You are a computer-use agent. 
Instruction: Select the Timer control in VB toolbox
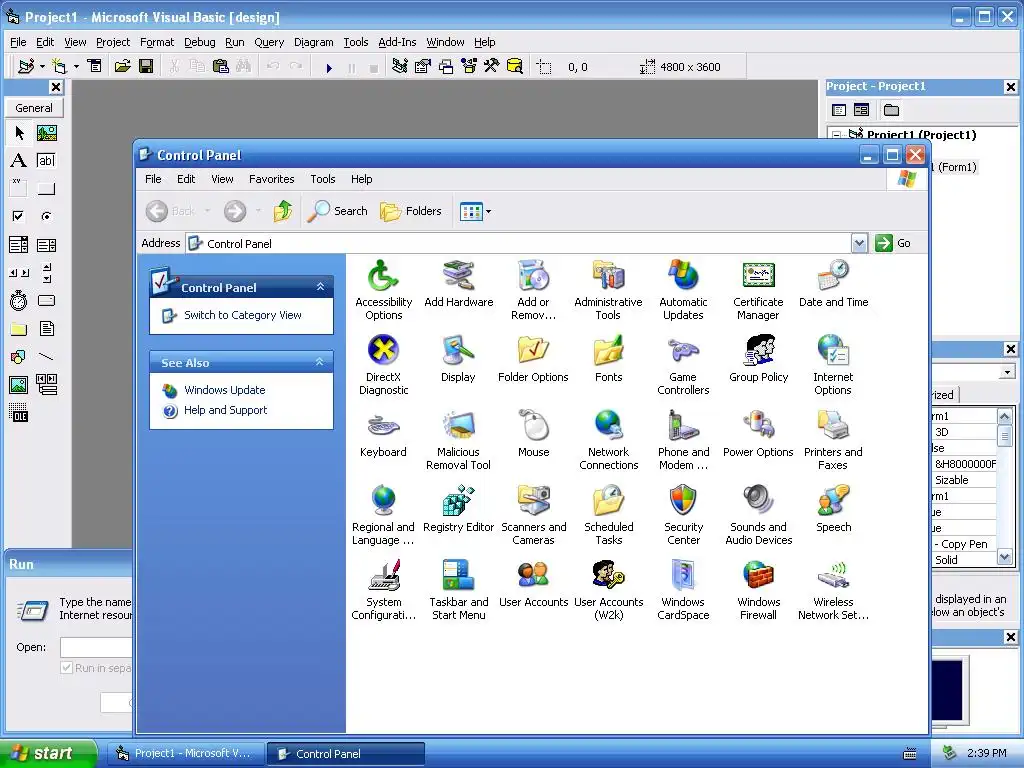click(18, 300)
